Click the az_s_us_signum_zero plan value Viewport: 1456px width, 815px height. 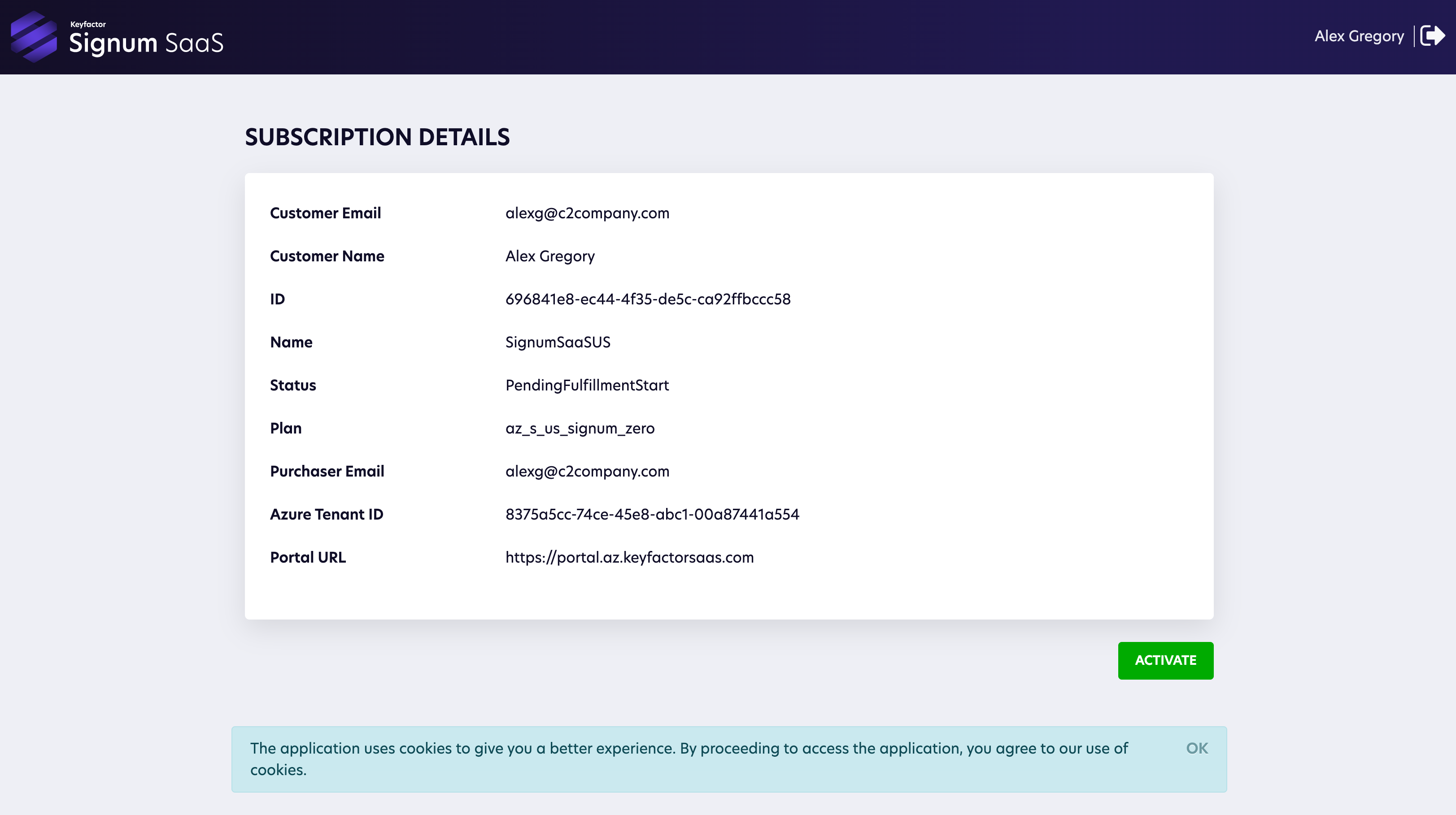(x=580, y=428)
